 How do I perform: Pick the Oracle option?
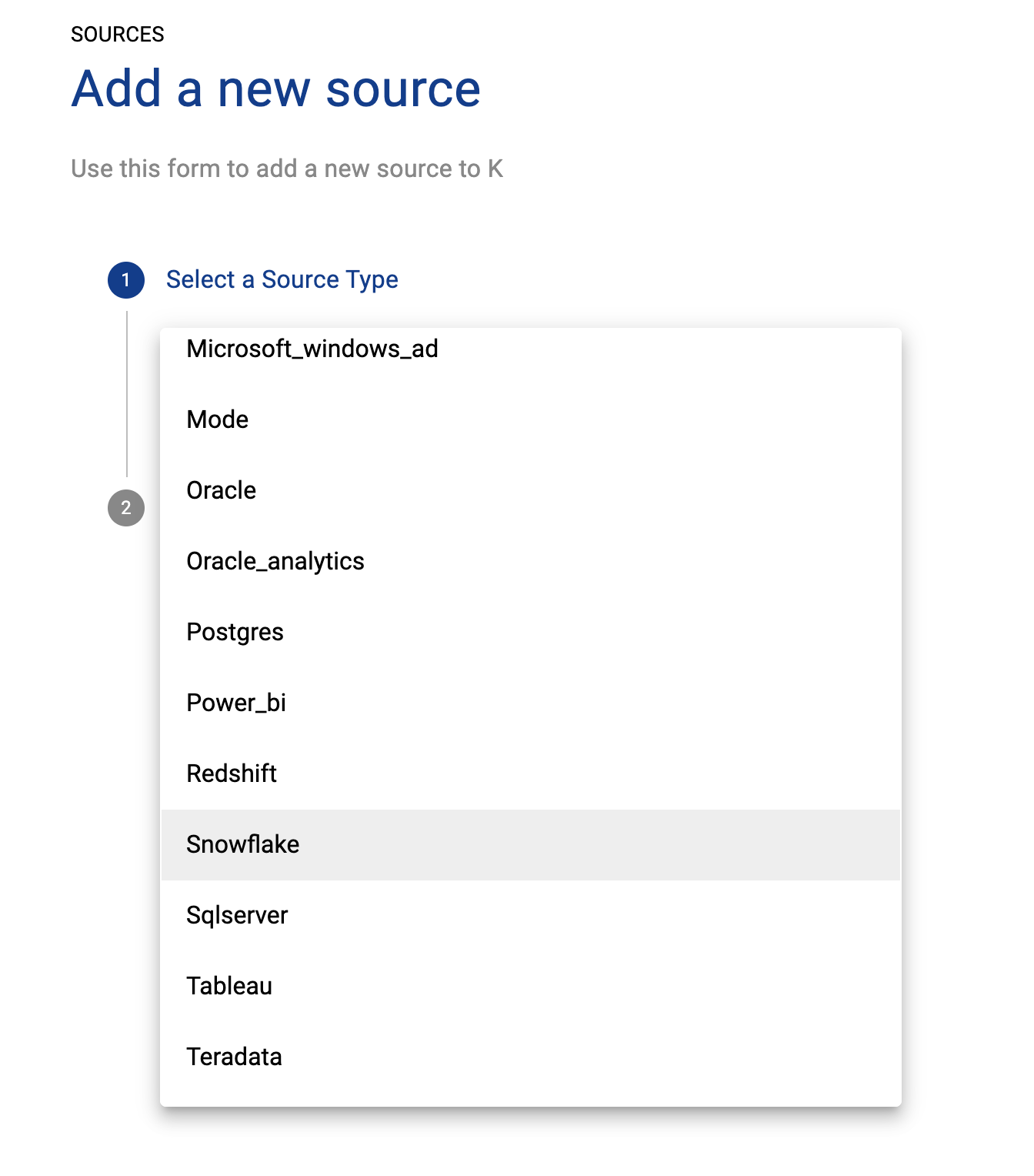click(222, 490)
